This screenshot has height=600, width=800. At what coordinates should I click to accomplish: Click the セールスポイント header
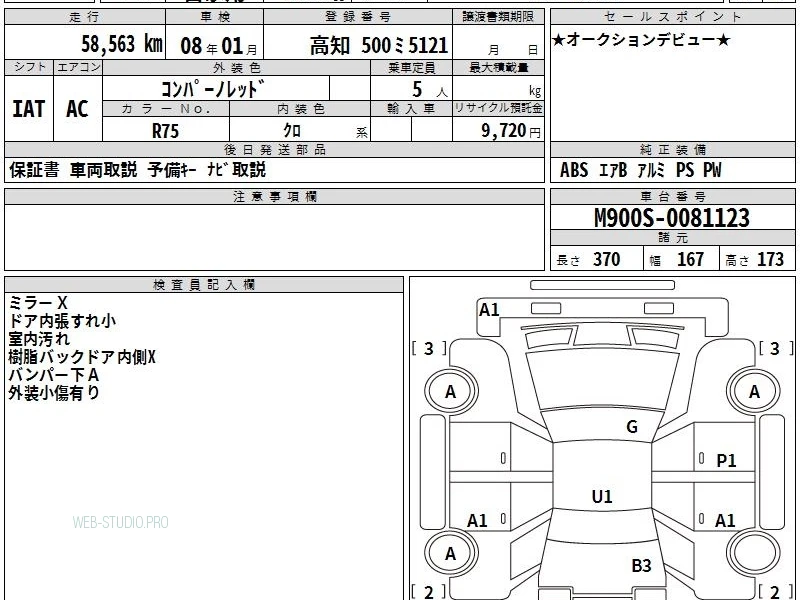click(x=672, y=16)
